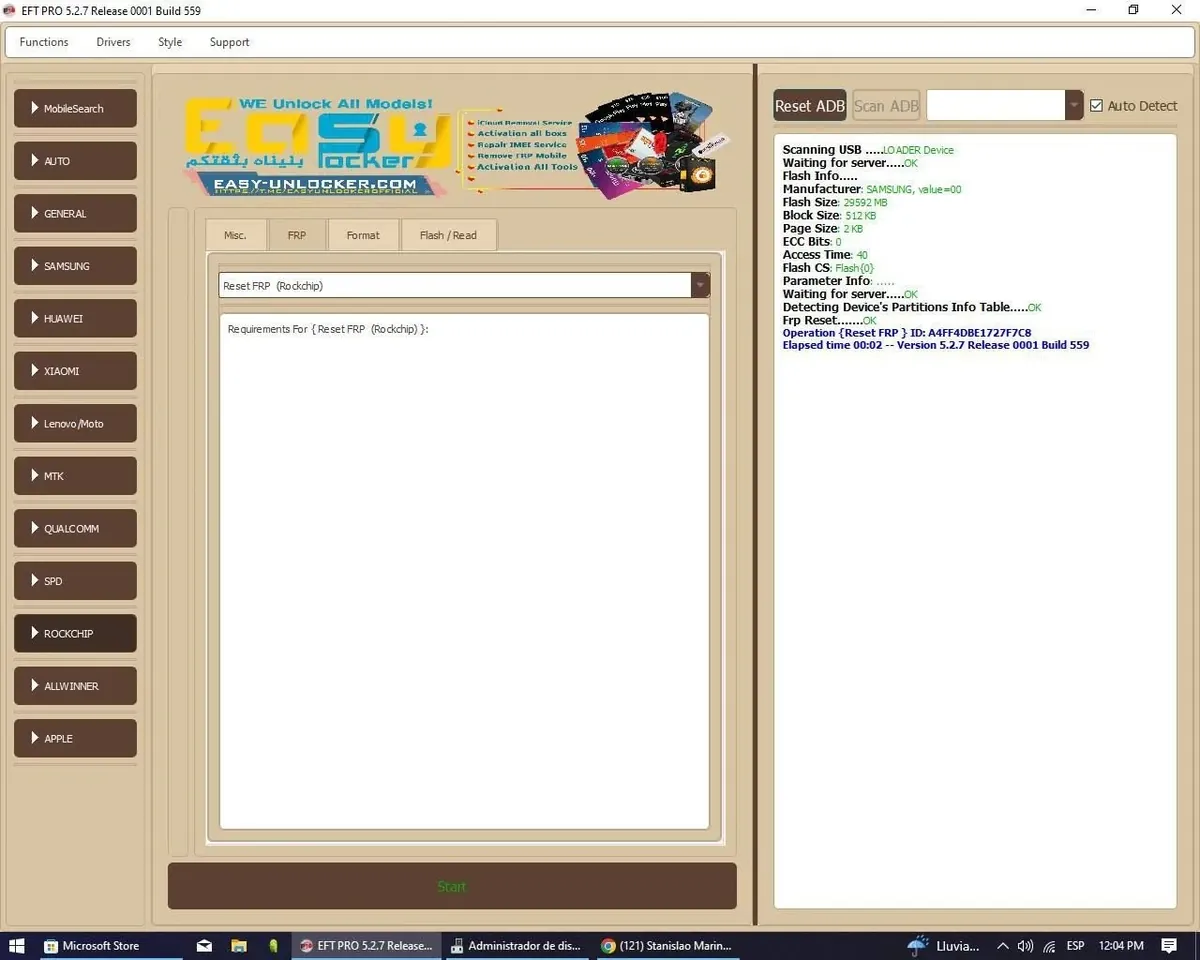This screenshot has height=960, width=1200.
Task: Open the Functions menu
Action: 44,42
